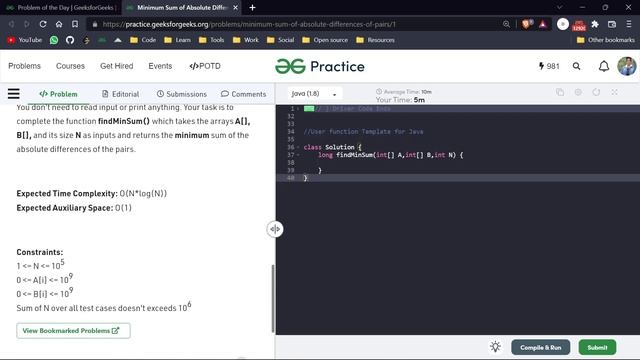
Task: Open the browser zoom magnifier icon
Action: pyautogui.click(x=506, y=24)
